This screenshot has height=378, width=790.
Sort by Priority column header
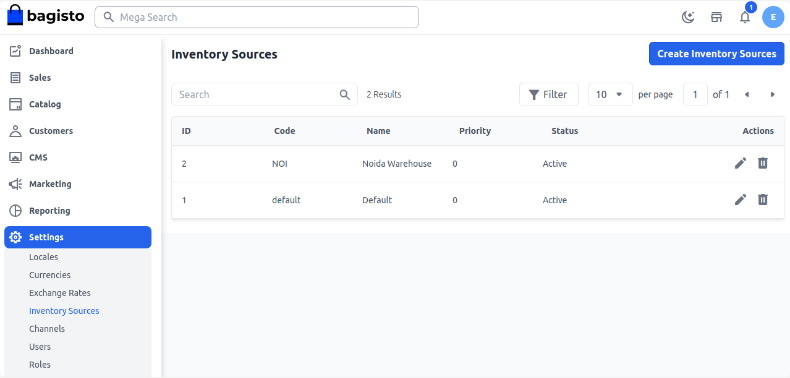475,131
